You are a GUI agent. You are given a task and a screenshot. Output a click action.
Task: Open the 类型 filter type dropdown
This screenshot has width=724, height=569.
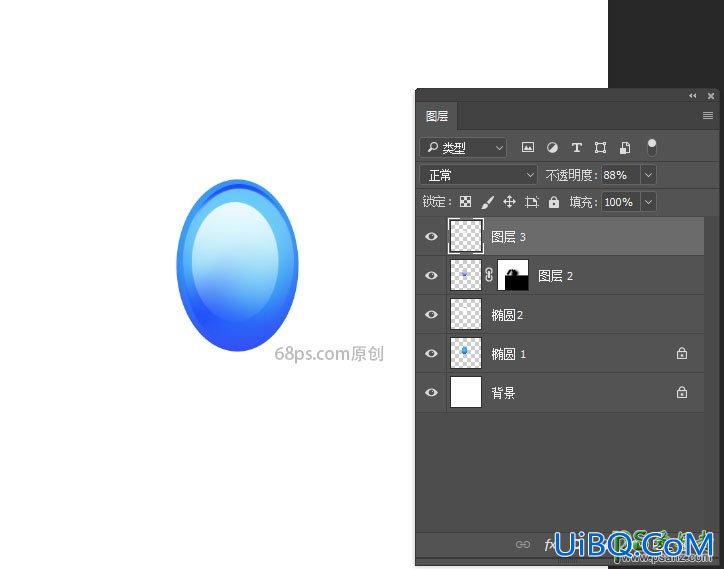click(x=463, y=148)
